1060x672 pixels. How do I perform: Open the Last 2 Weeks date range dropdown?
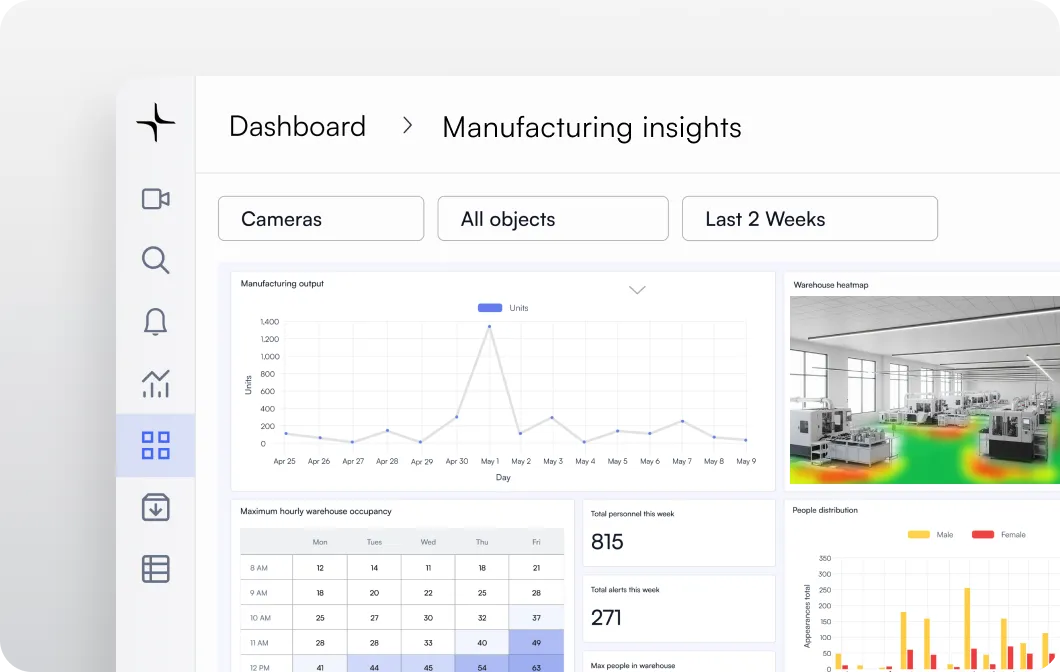tap(809, 218)
